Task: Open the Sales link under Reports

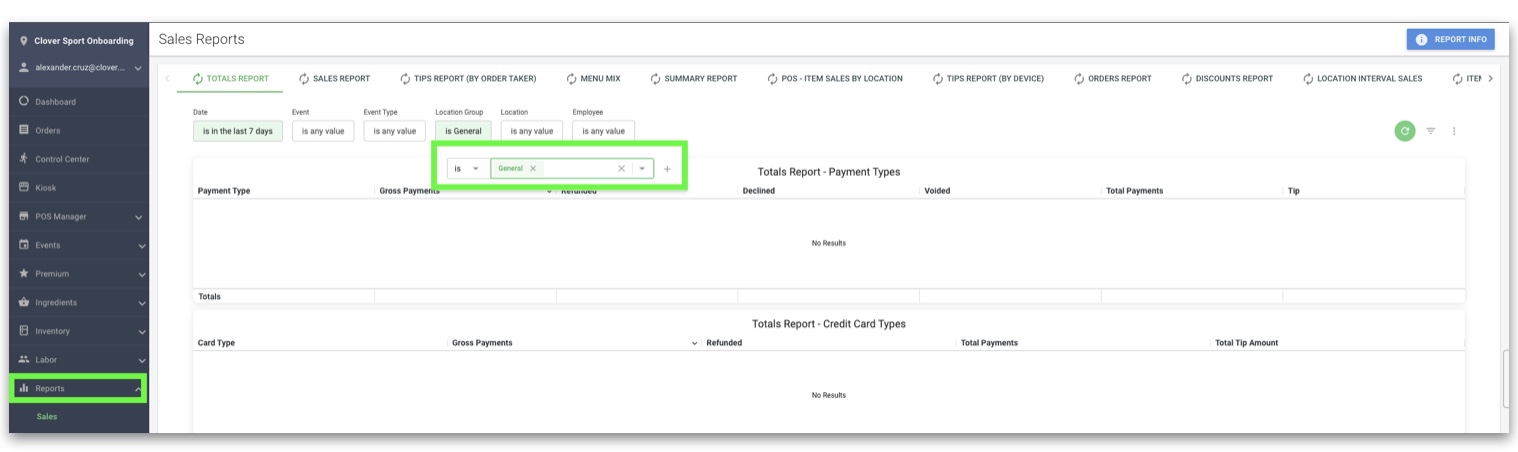Action: [47, 416]
